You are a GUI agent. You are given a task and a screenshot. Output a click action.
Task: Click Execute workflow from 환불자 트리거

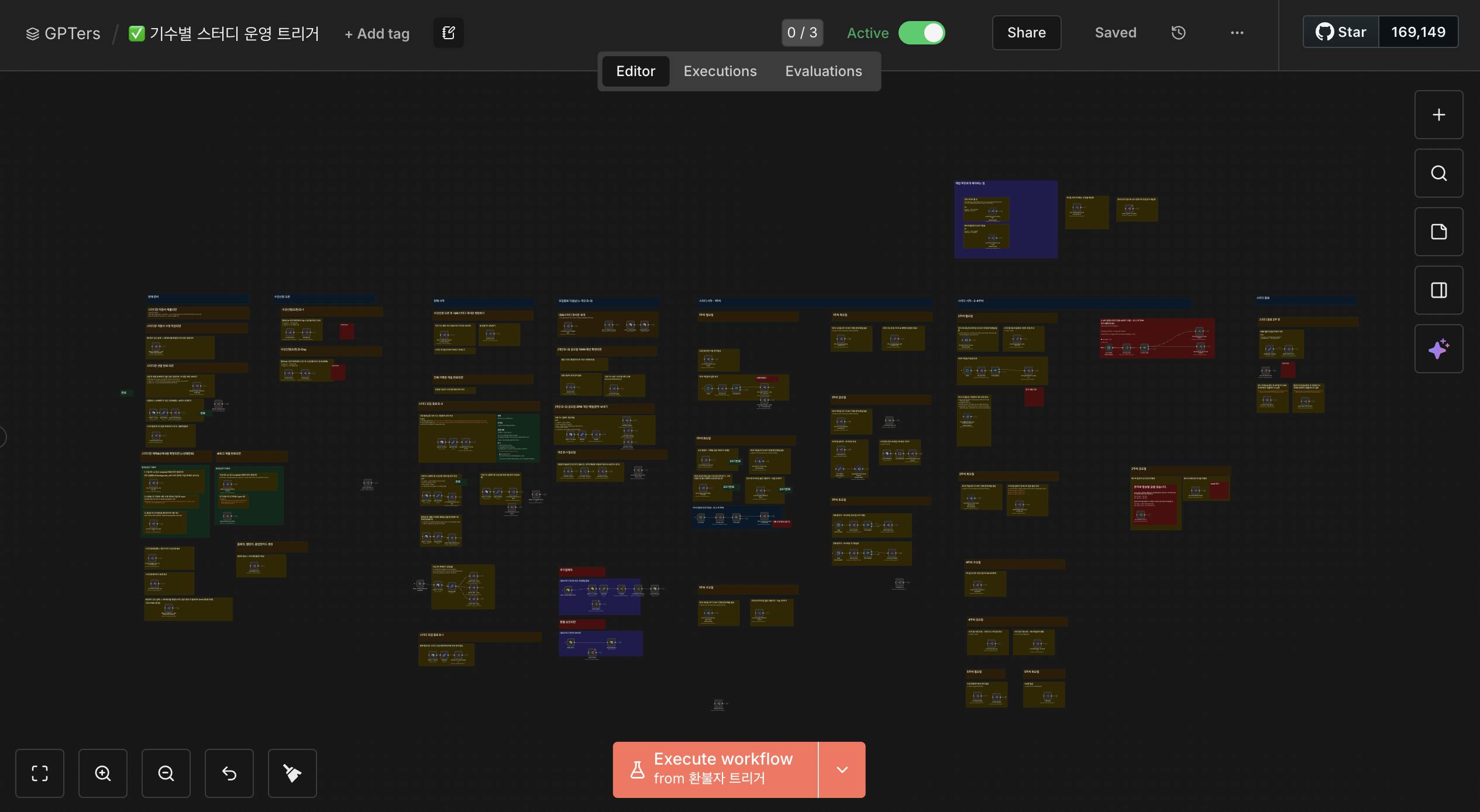[715, 769]
